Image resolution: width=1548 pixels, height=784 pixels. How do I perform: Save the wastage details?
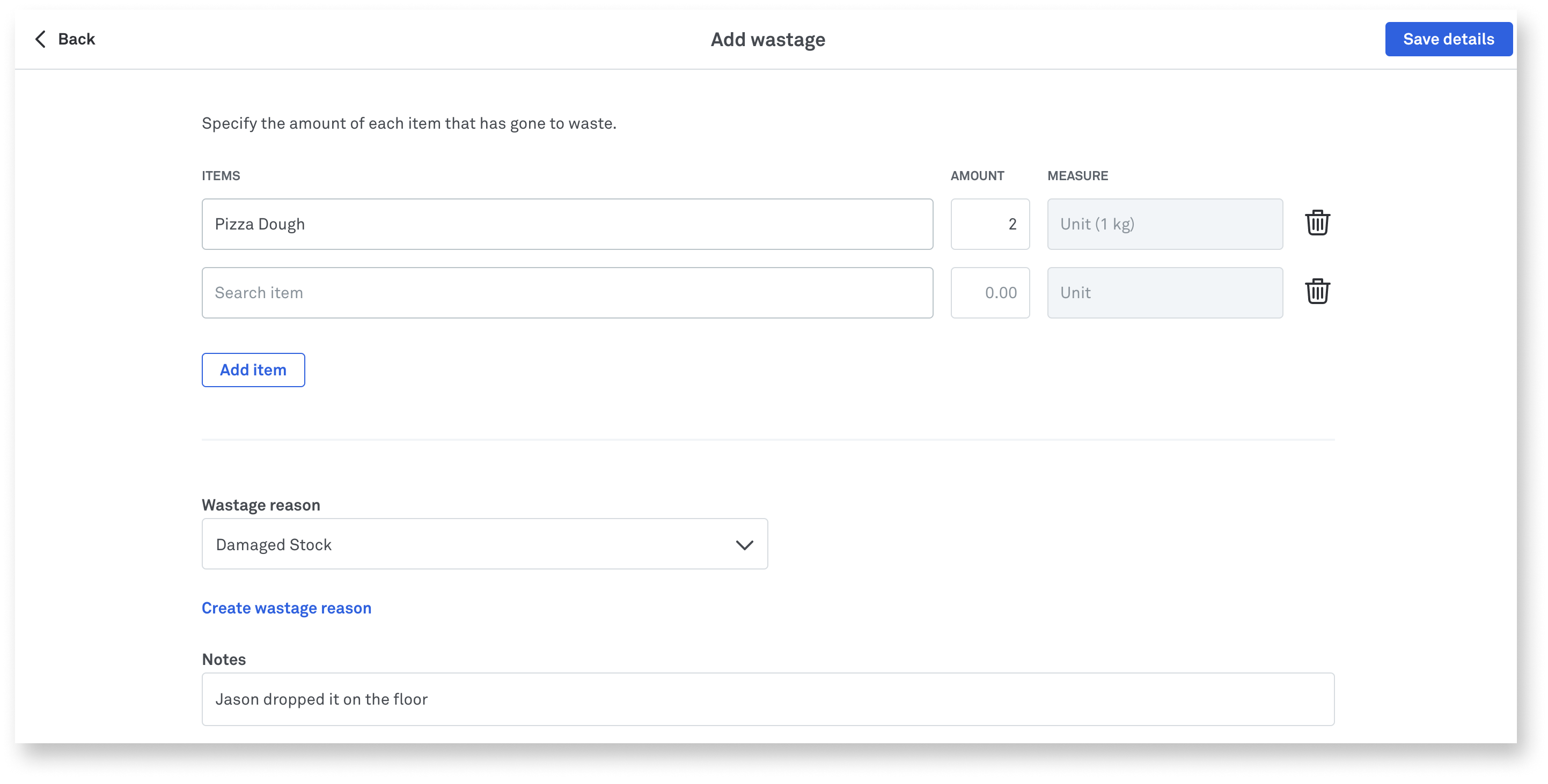pos(1448,39)
